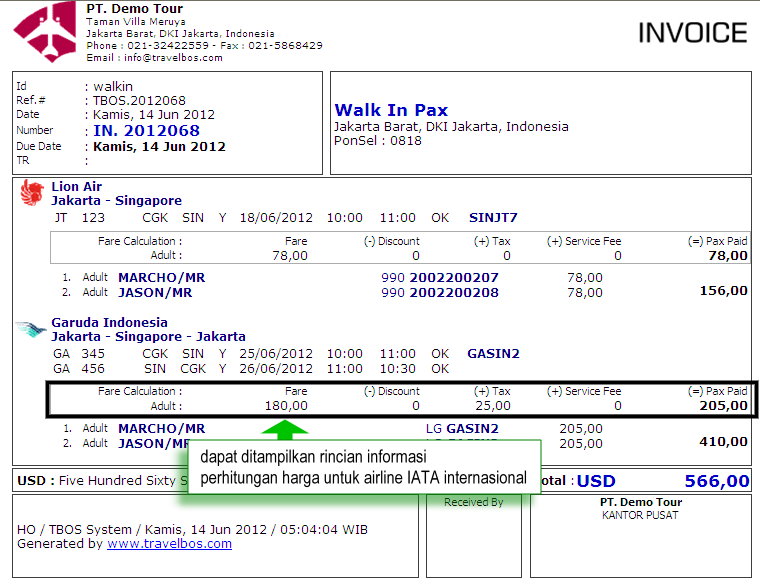
Task: Click the PT. Demo Tour airplane logo
Action: point(45,32)
